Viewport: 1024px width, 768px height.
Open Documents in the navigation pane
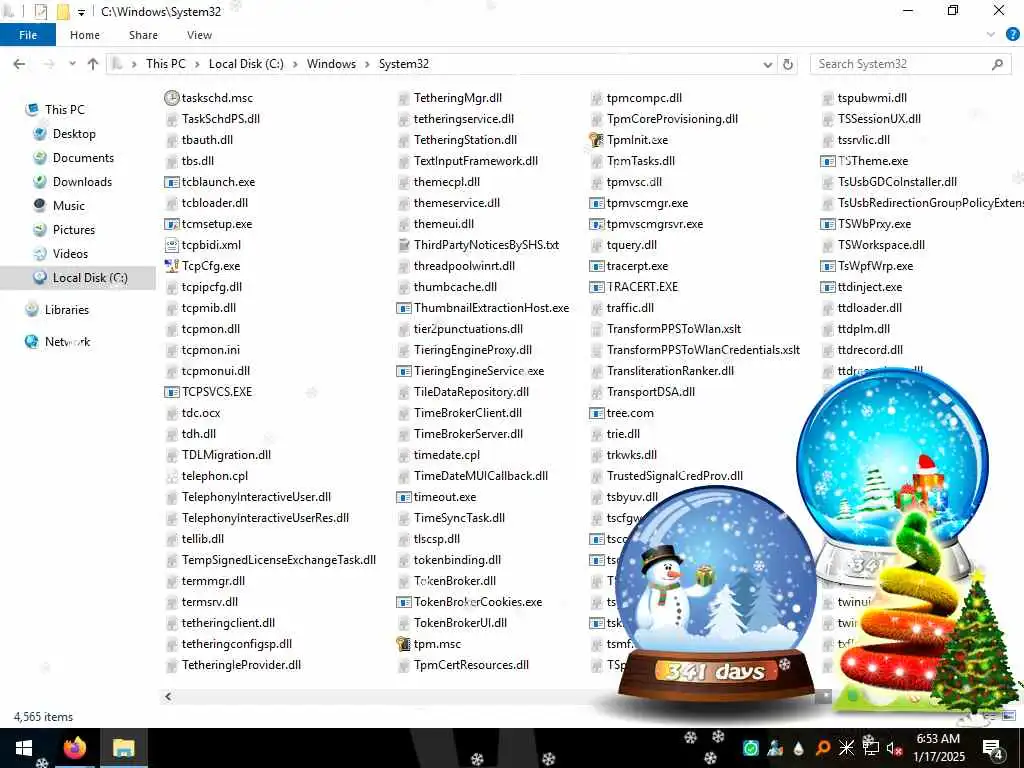(x=83, y=158)
